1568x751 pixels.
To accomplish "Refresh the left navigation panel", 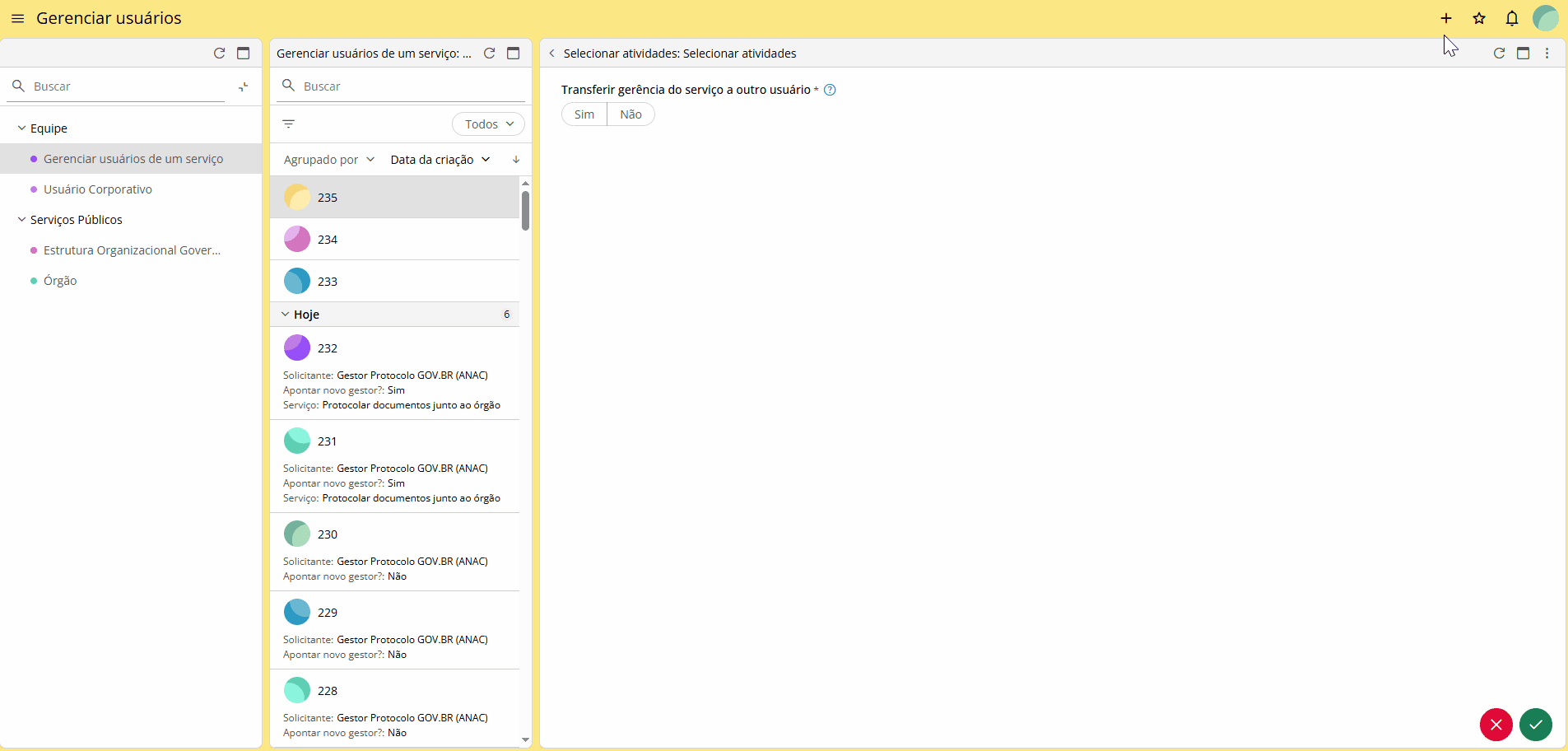I will (x=220, y=54).
